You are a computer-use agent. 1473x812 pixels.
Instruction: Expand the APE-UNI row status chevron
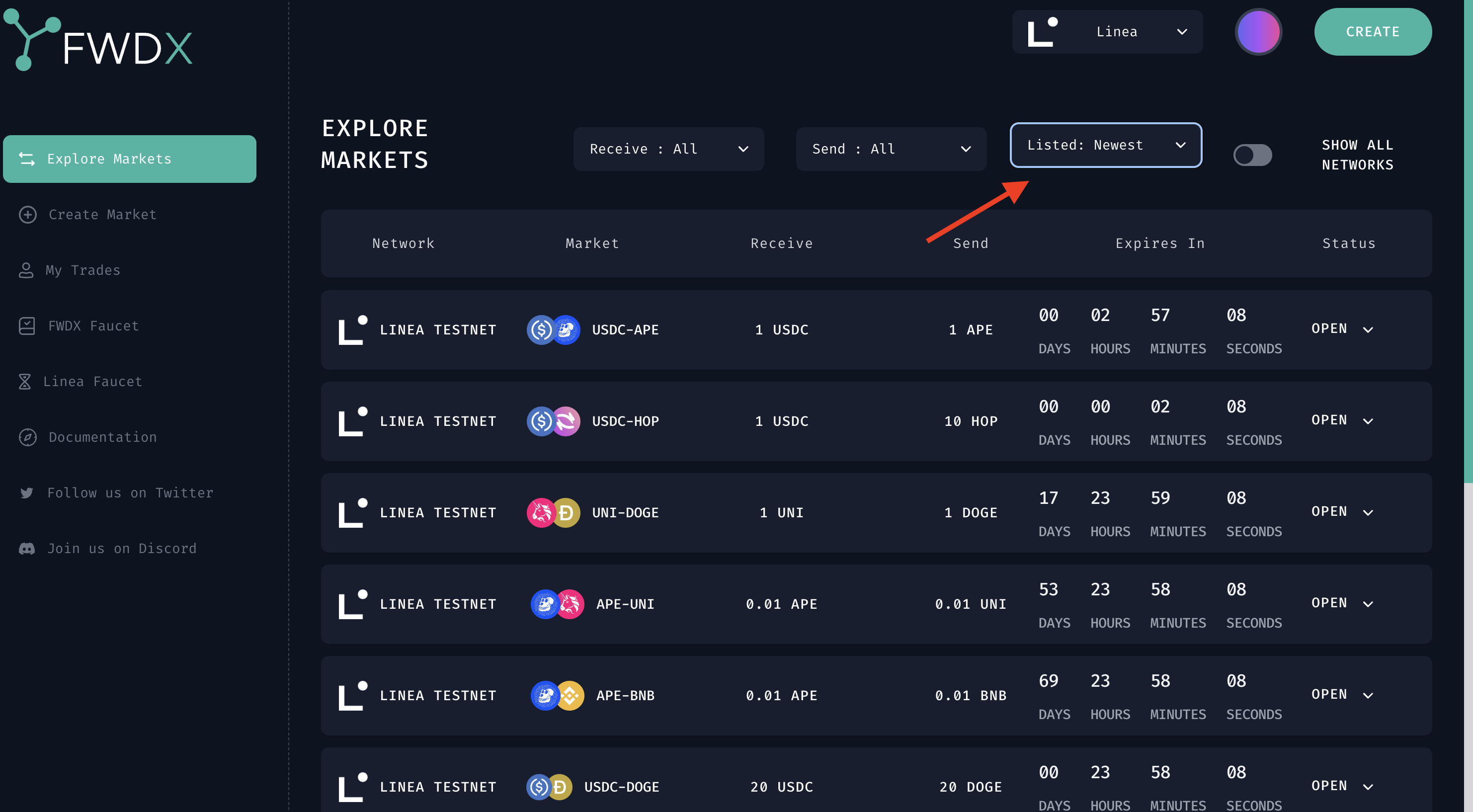click(1368, 604)
